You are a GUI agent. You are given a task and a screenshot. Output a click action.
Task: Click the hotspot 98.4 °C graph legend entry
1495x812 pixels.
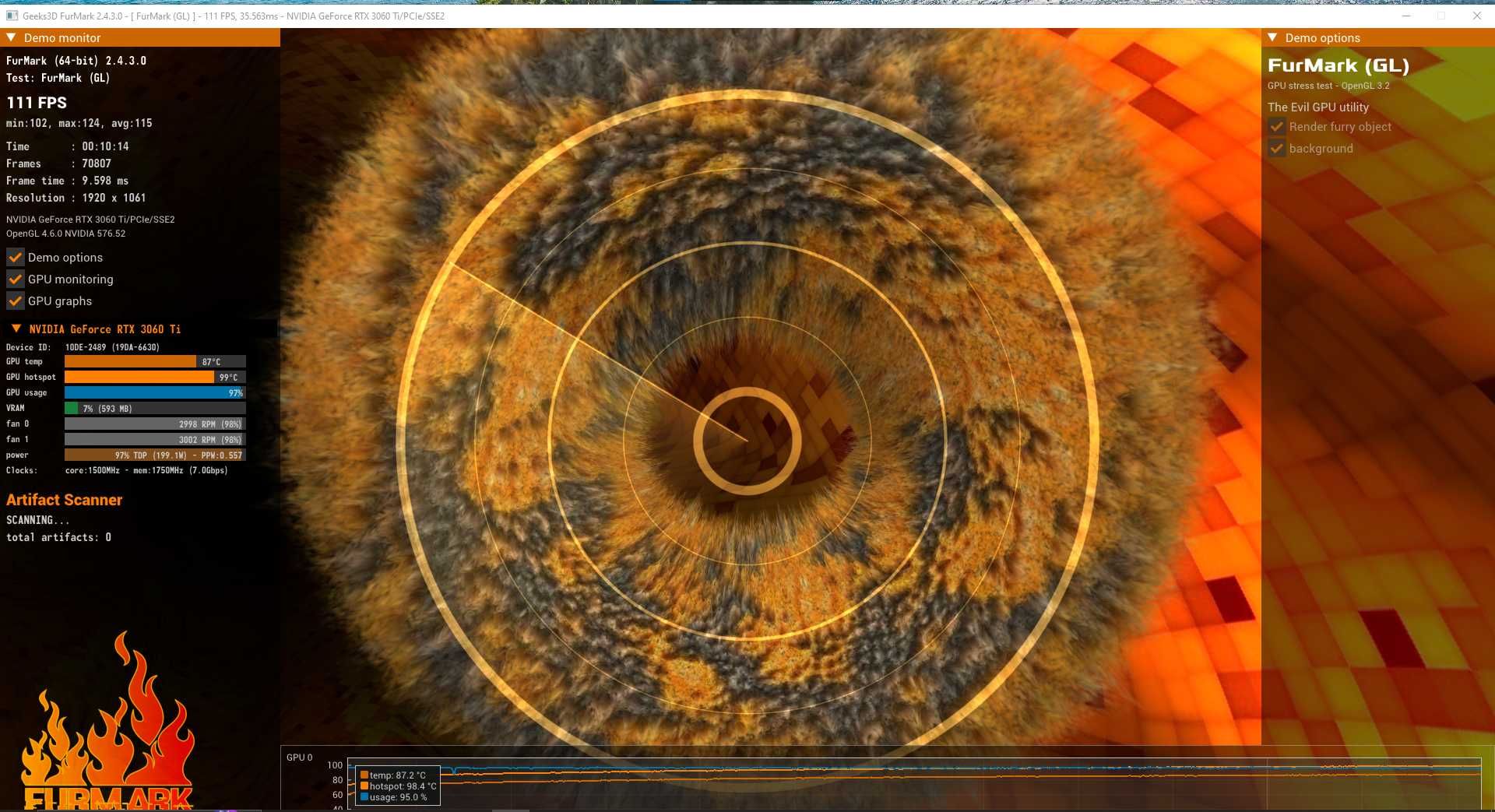pos(399,786)
